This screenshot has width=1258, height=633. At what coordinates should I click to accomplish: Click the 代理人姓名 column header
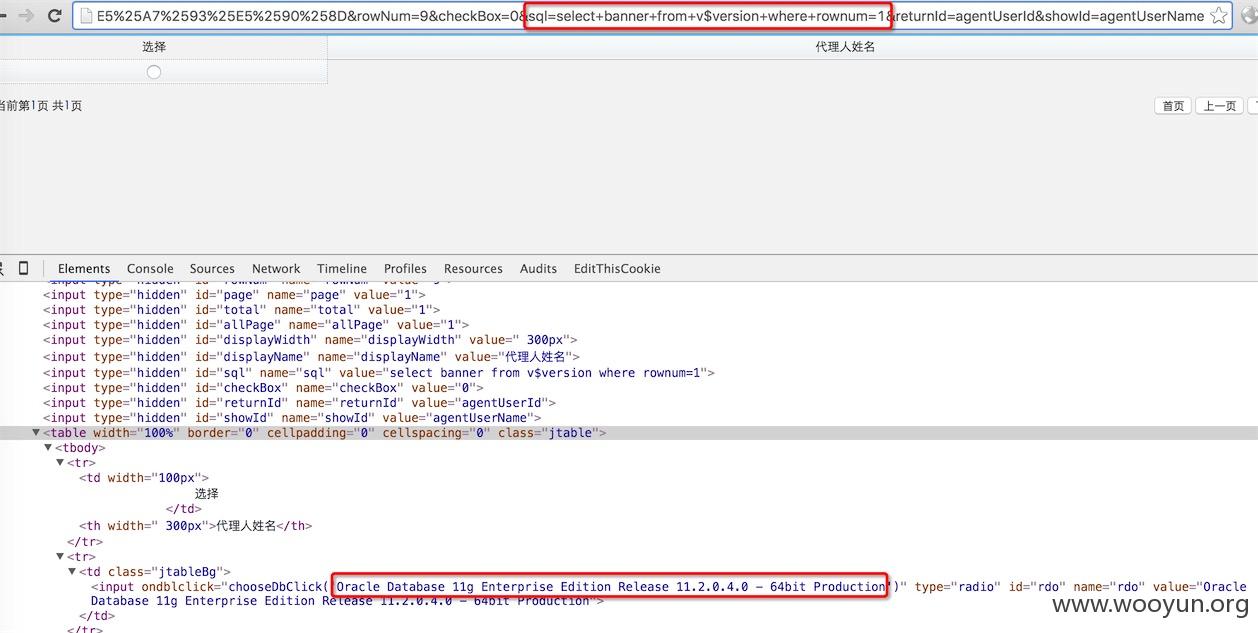click(x=845, y=47)
